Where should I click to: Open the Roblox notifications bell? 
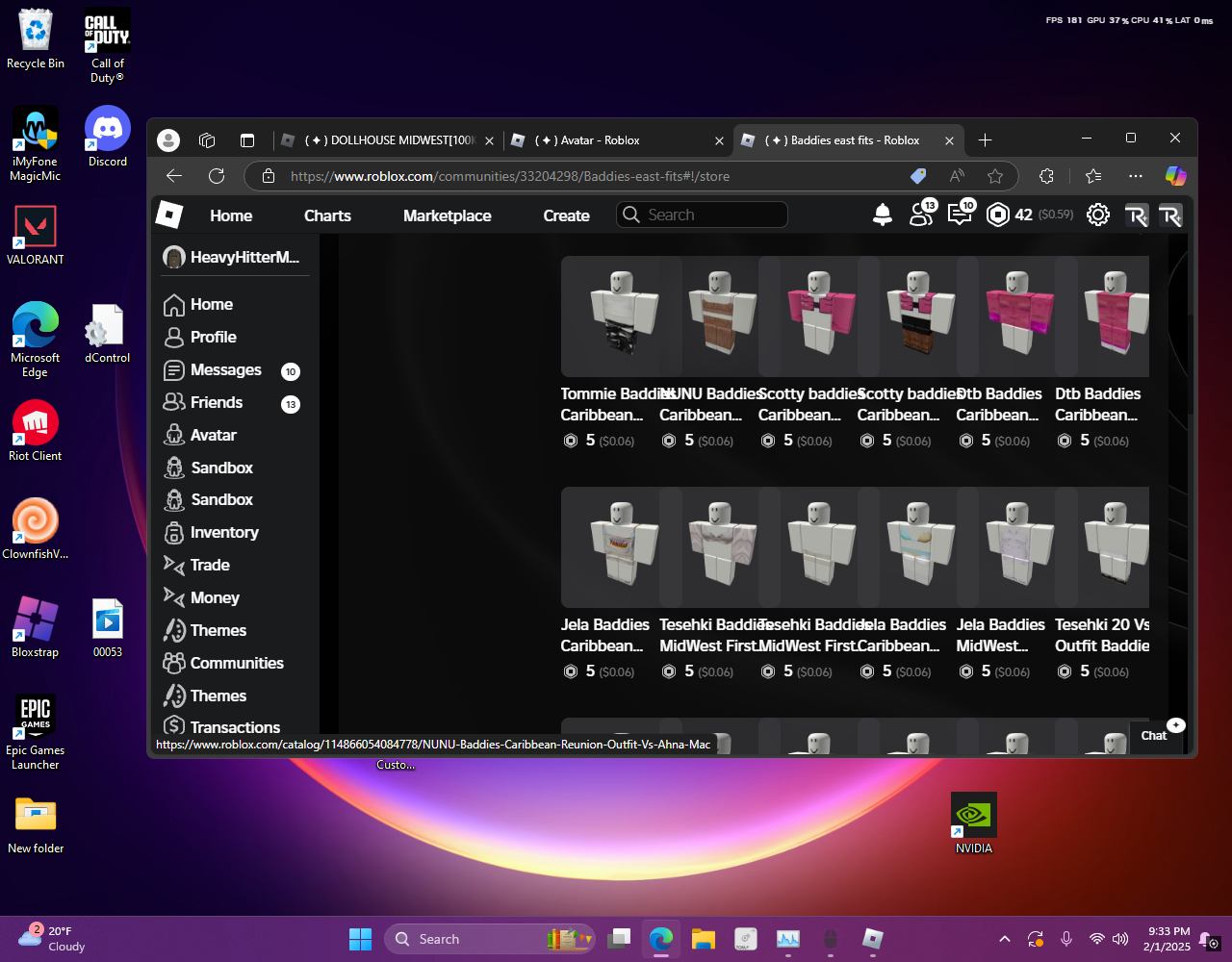882,215
